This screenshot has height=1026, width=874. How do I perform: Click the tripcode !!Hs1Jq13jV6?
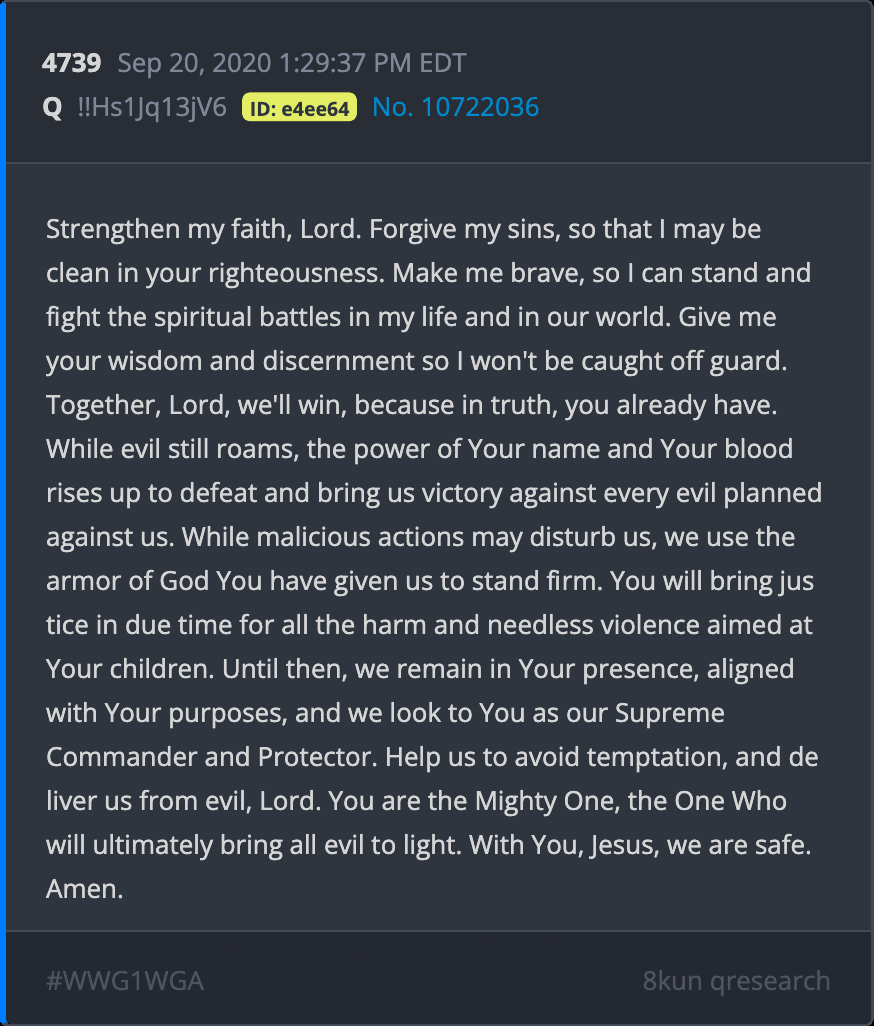click(152, 108)
